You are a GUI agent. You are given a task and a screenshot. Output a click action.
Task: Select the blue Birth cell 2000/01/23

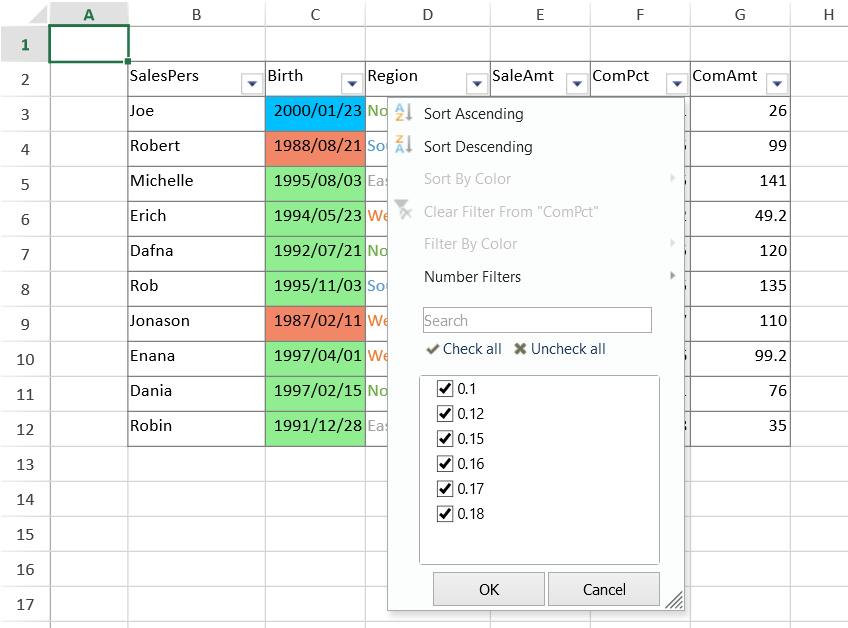[315, 112]
